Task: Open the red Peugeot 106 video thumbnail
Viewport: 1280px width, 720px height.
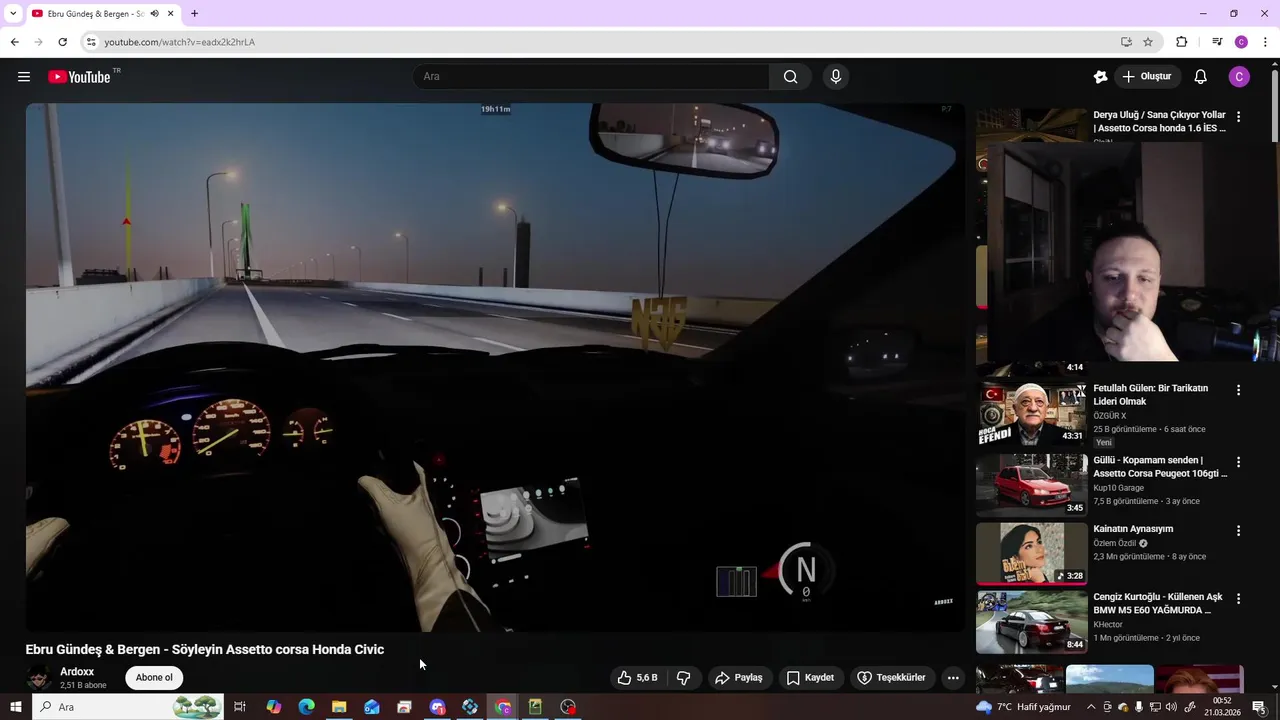Action: point(1031,485)
